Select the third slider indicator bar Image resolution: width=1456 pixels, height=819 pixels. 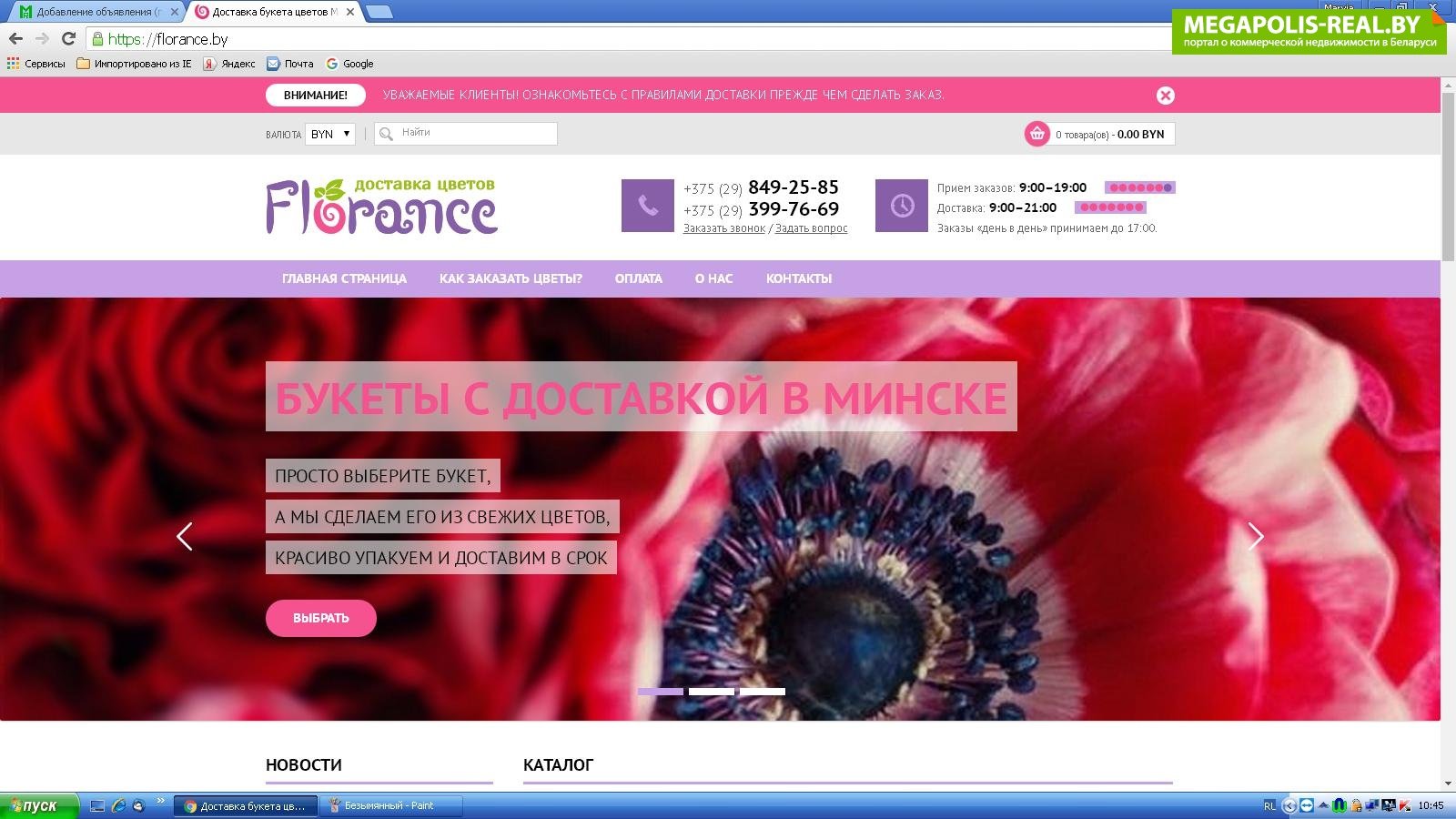762,692
